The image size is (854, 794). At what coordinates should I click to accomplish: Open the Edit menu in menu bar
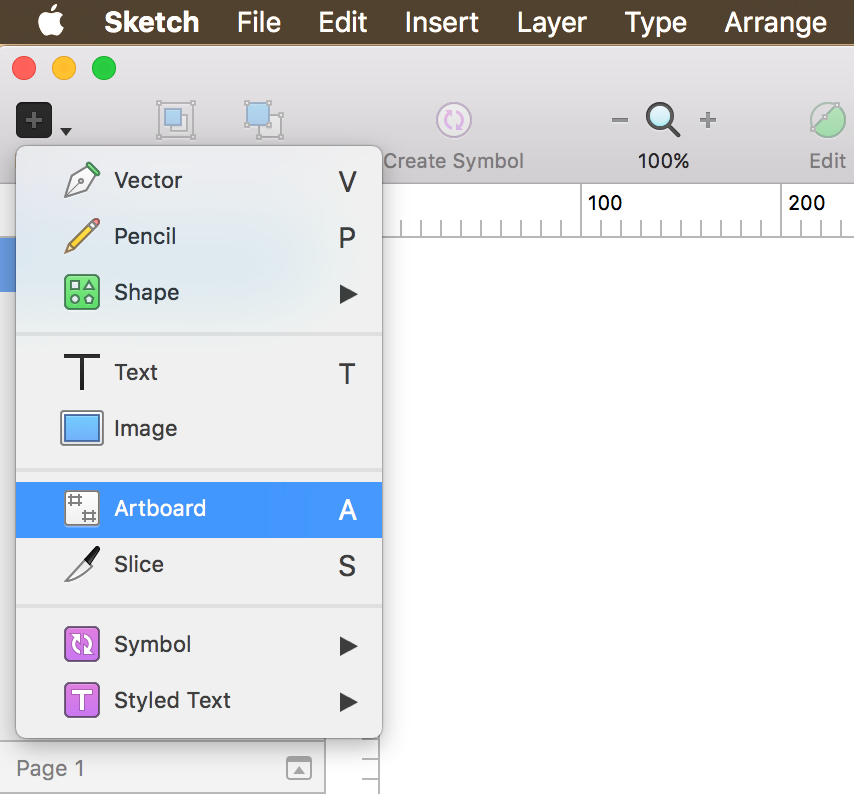click(x=343, y=22)
